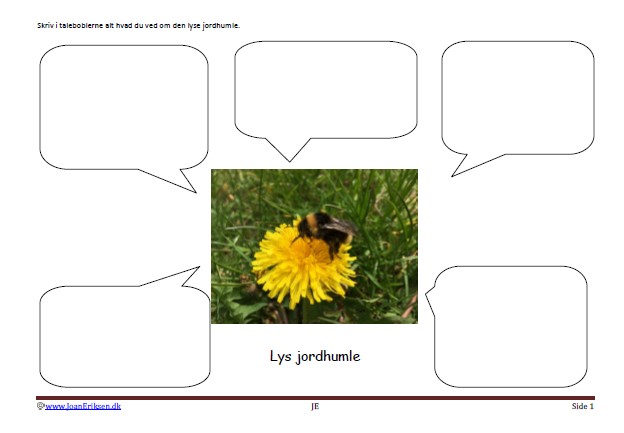Click the bumblebee on dandelion photo

tap(314, 246)
